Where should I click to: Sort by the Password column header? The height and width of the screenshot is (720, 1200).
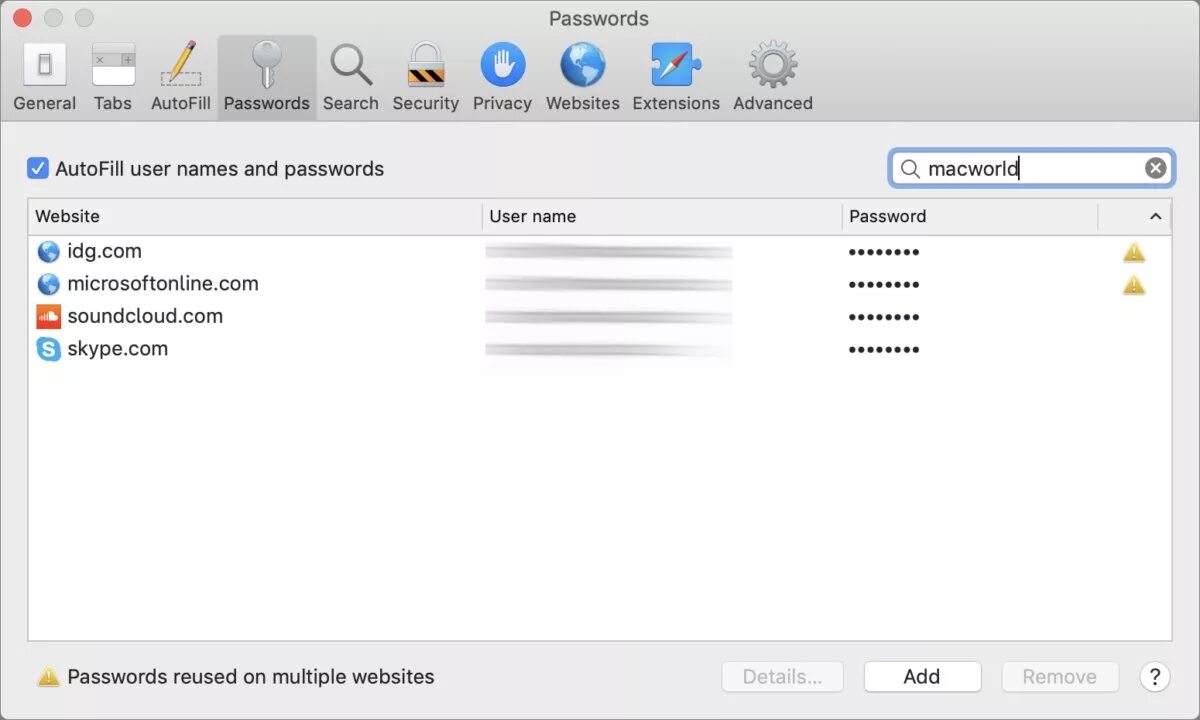pos(970,216)
